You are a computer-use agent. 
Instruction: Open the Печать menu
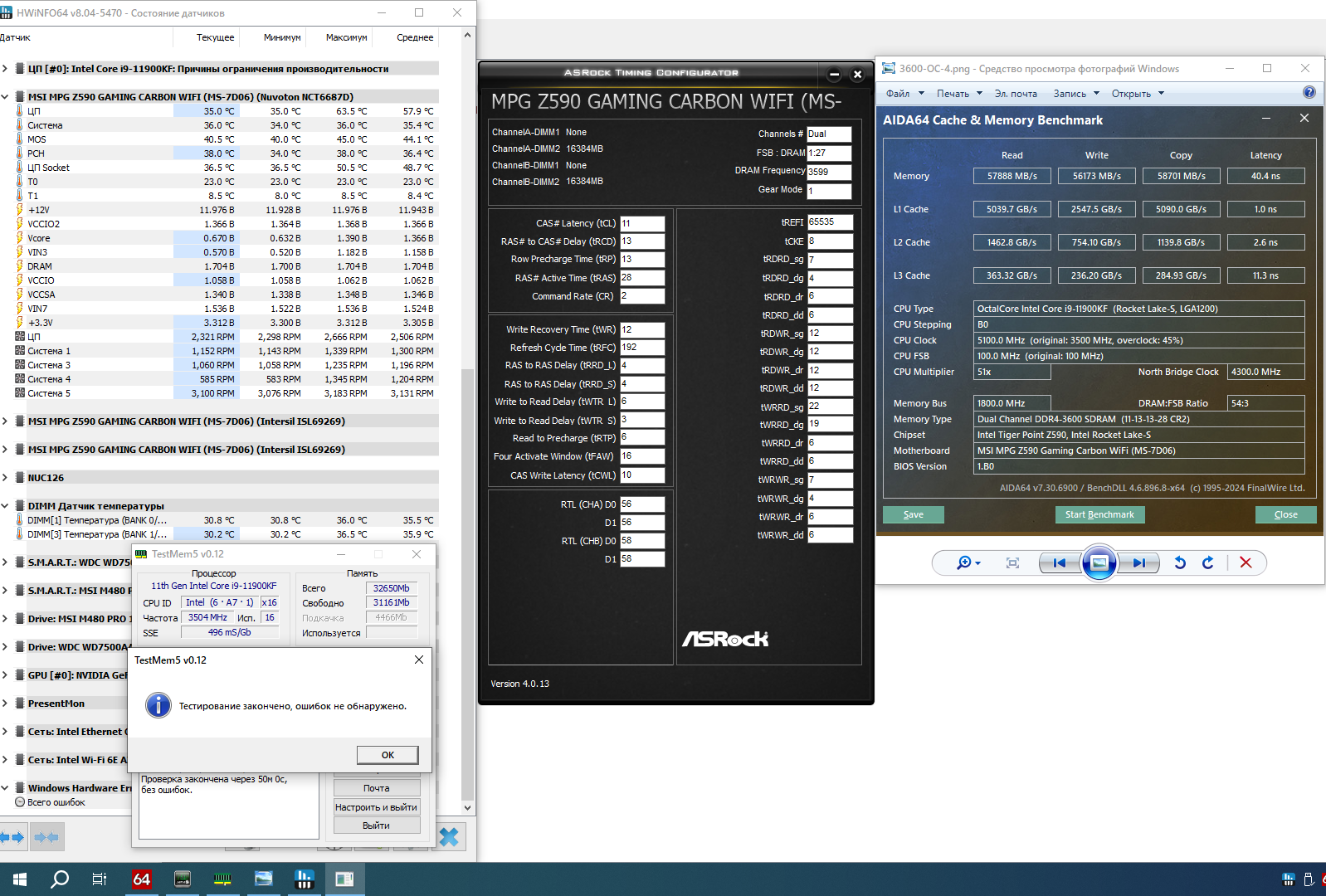coord(959,94)
